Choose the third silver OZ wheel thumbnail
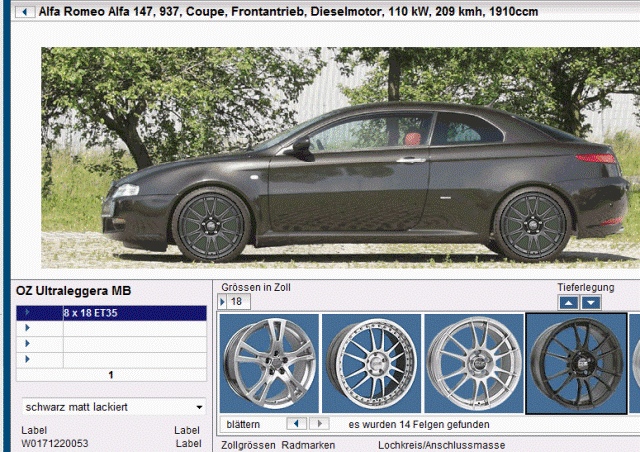Viewport: 640px width, 452px height. [x=473, y=362]
